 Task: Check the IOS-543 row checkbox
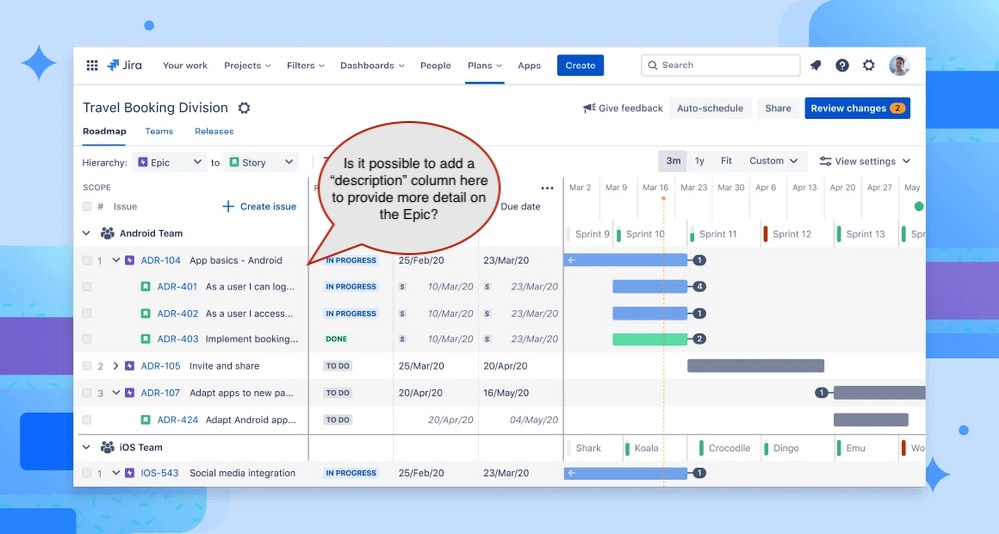87,473
